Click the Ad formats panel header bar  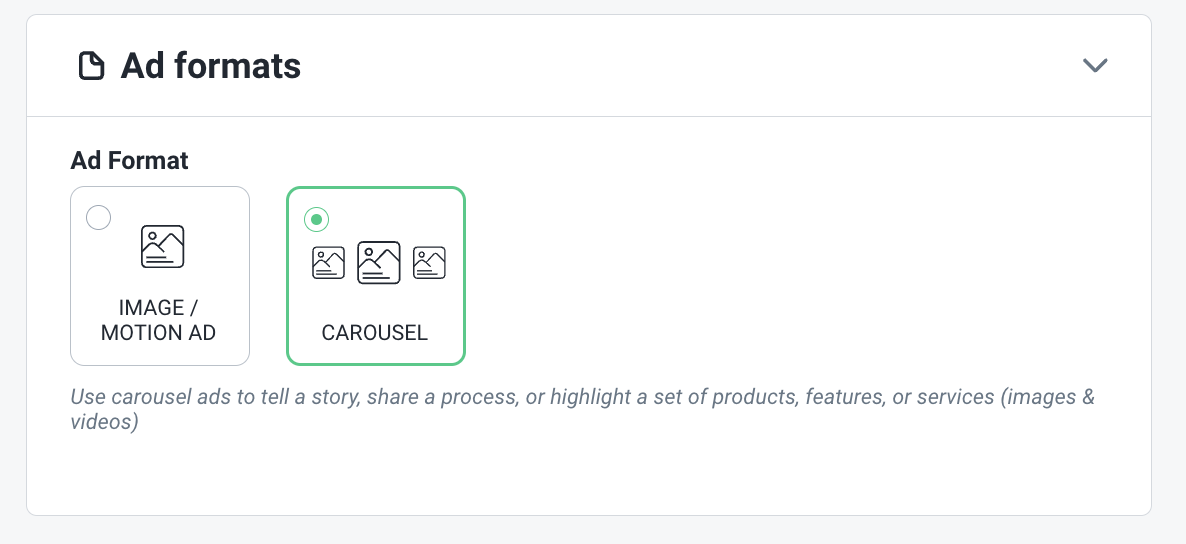click(588, 66)
